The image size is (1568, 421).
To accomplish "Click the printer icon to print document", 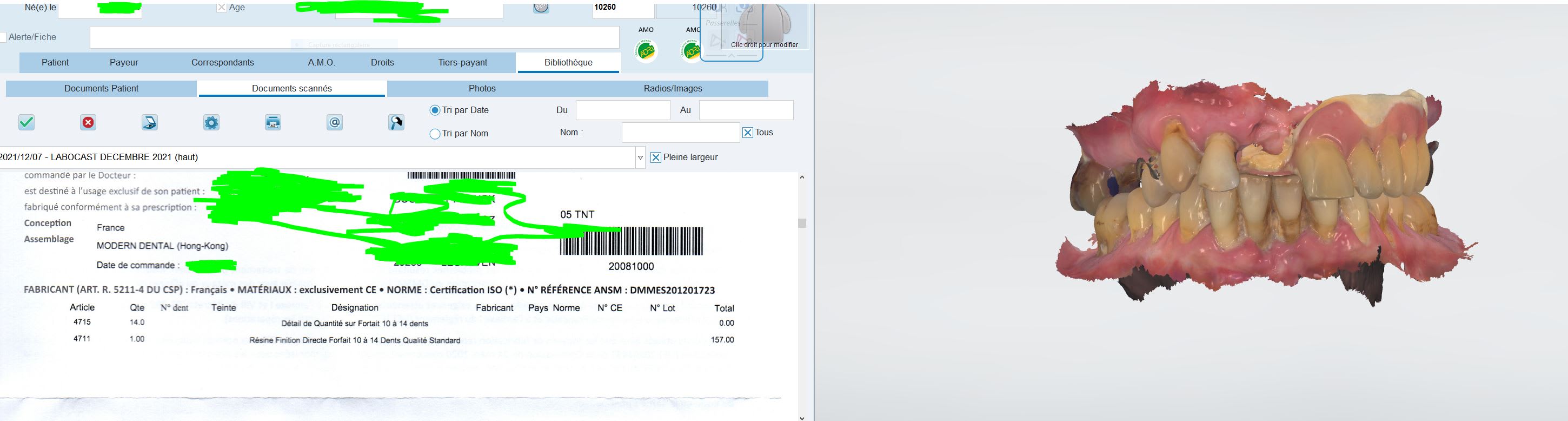I will click(273, 122).
